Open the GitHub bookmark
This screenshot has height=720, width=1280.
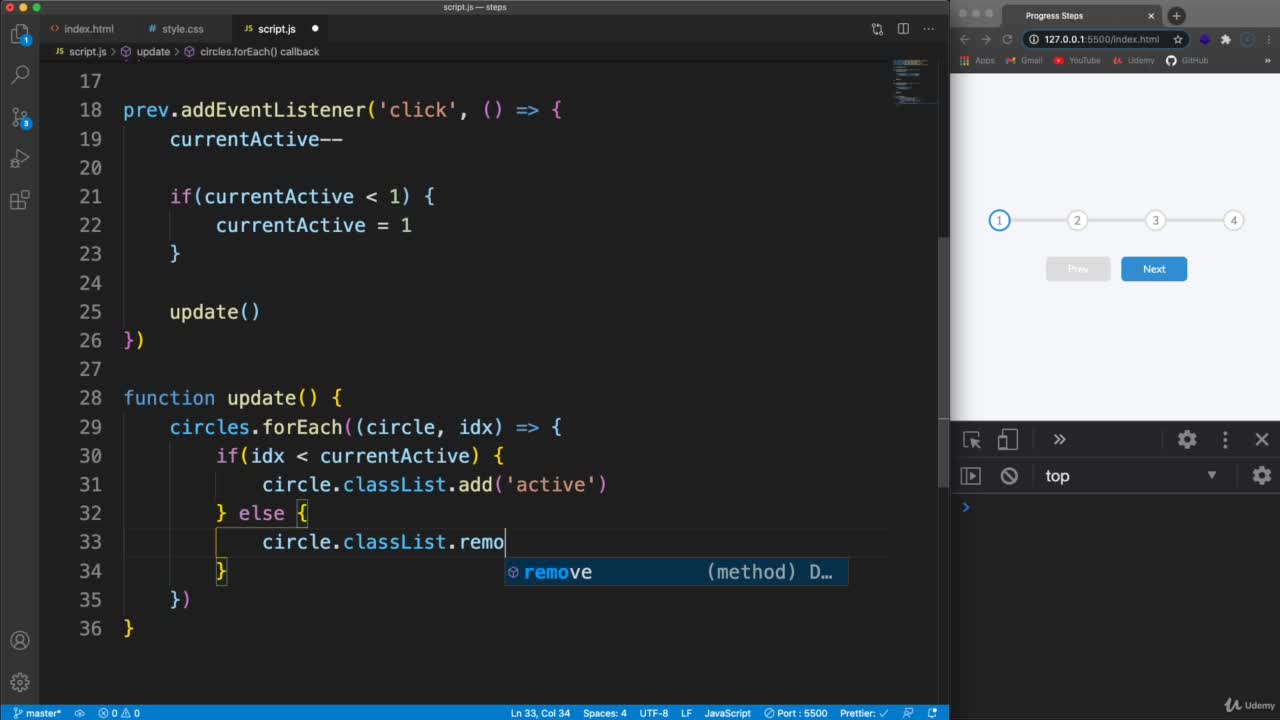coord(1187,60)
